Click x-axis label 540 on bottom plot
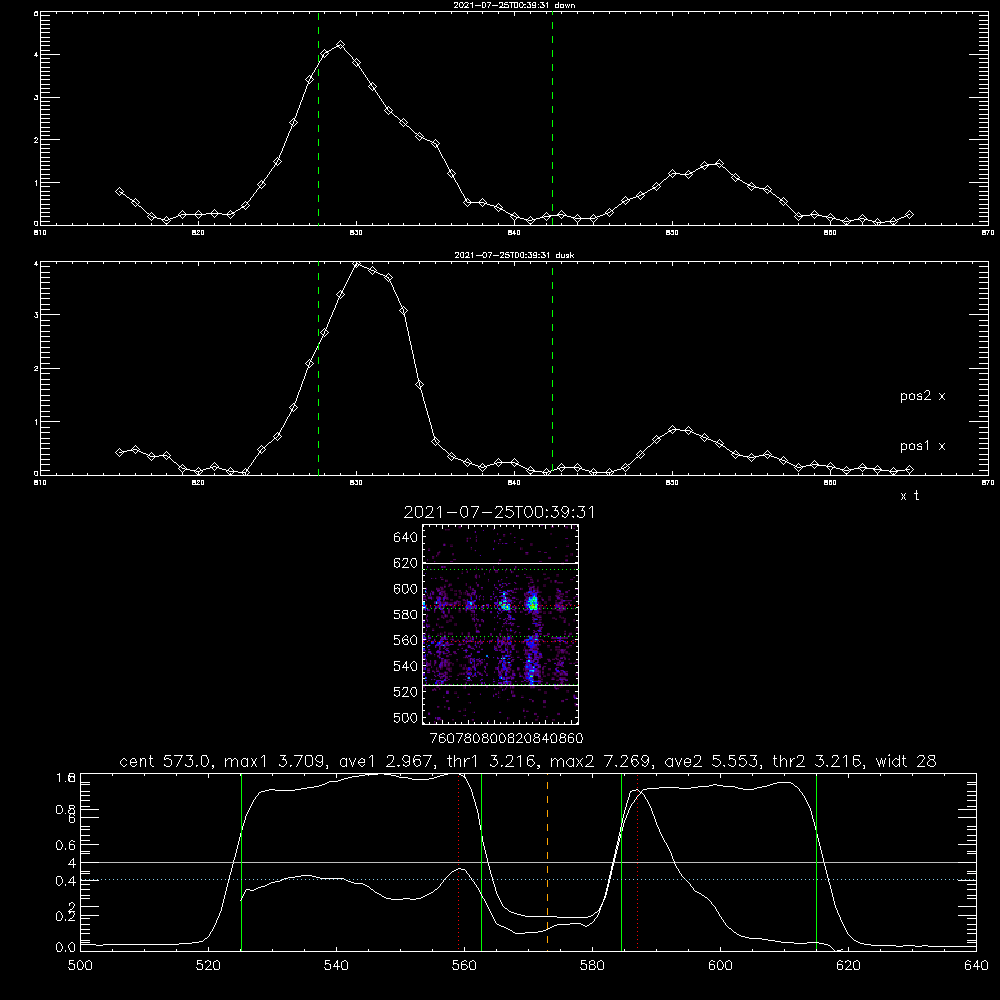This screenshot has width=1000, height=1000. pos(336,966)
